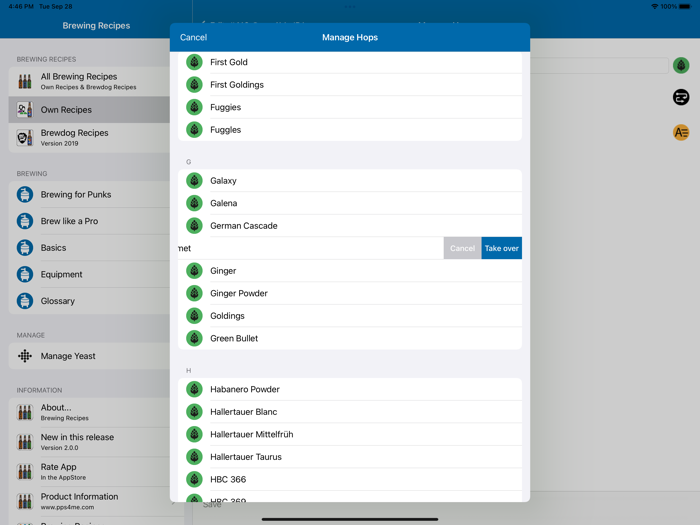Screen dimensions: 700x525
Task: Click the Brewing for Punks kettle icon
Action: (25, 195)
